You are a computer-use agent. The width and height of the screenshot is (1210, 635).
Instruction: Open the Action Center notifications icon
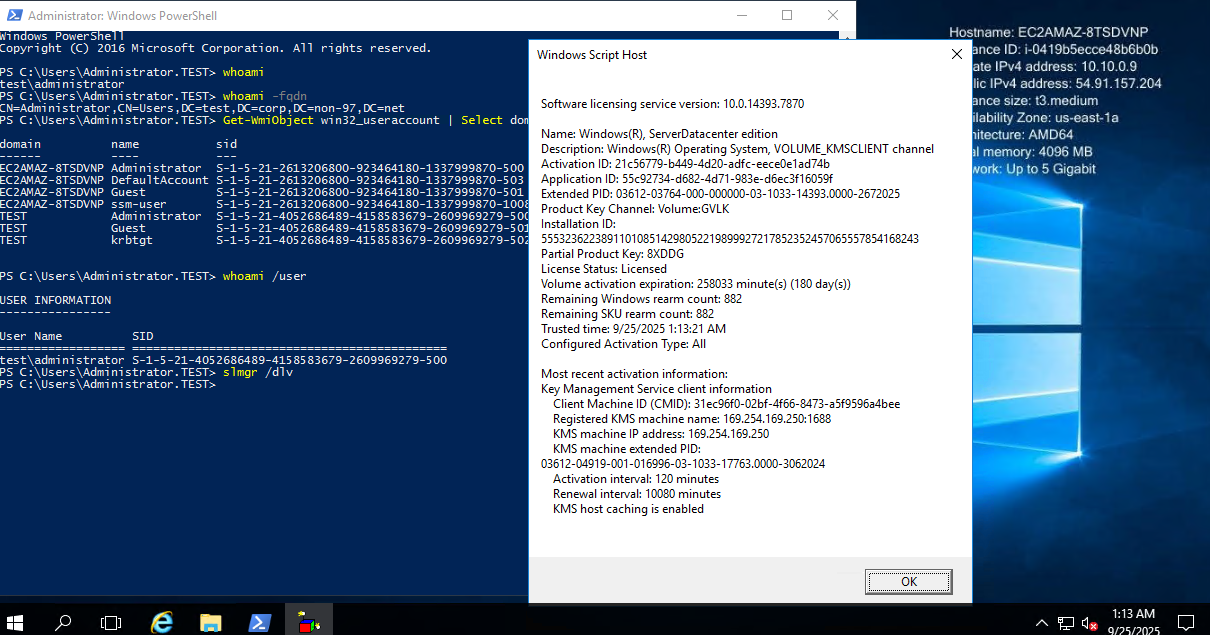point(1186,621)
